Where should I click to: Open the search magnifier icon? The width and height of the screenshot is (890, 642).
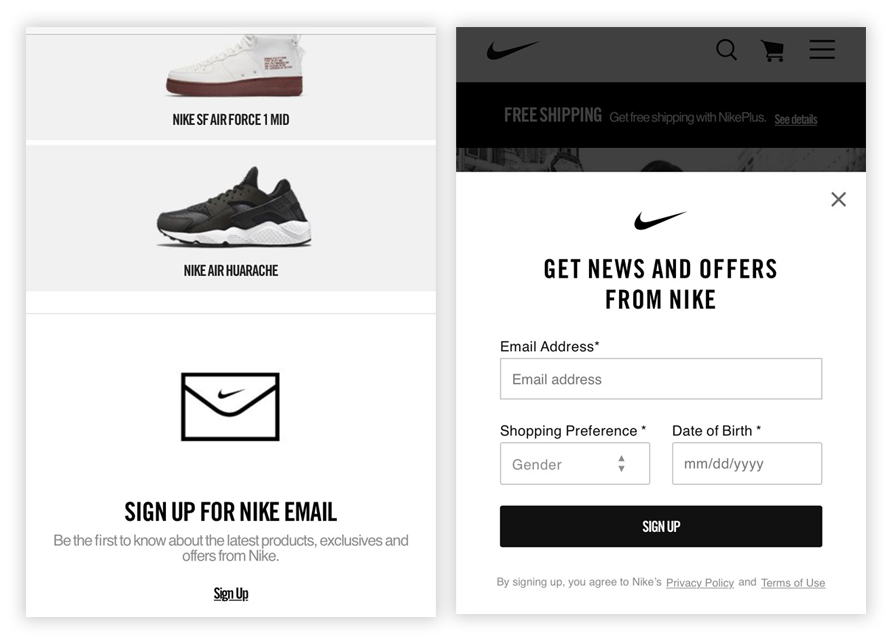[726, 50]
